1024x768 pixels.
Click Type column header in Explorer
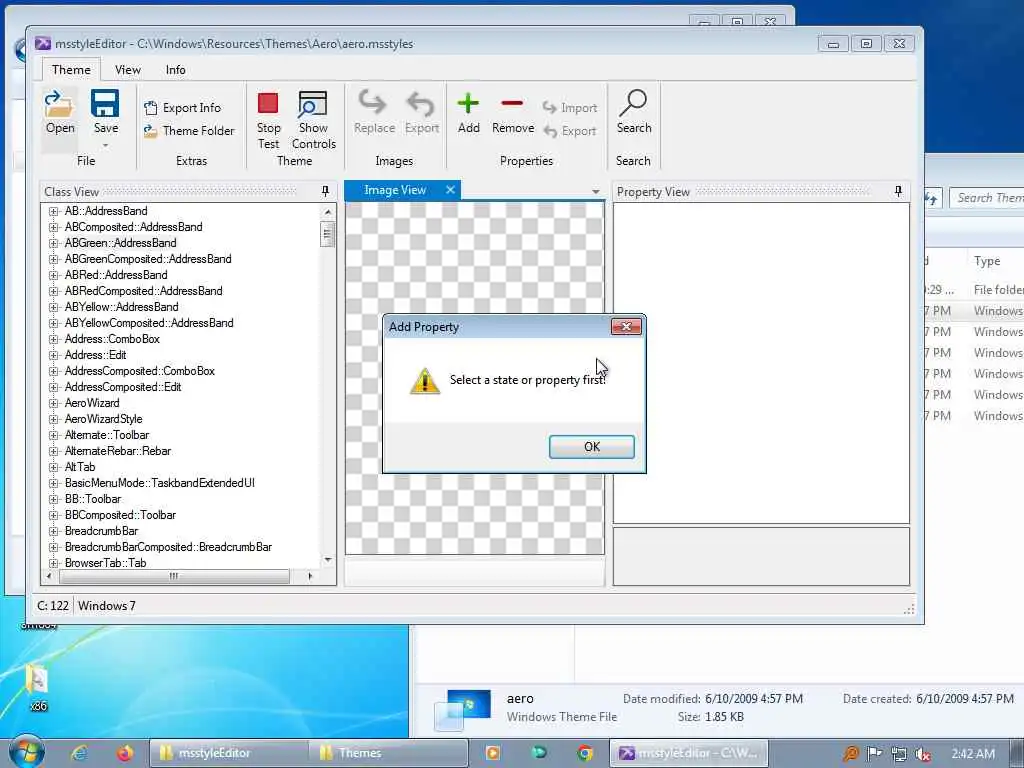click(987, 261)
